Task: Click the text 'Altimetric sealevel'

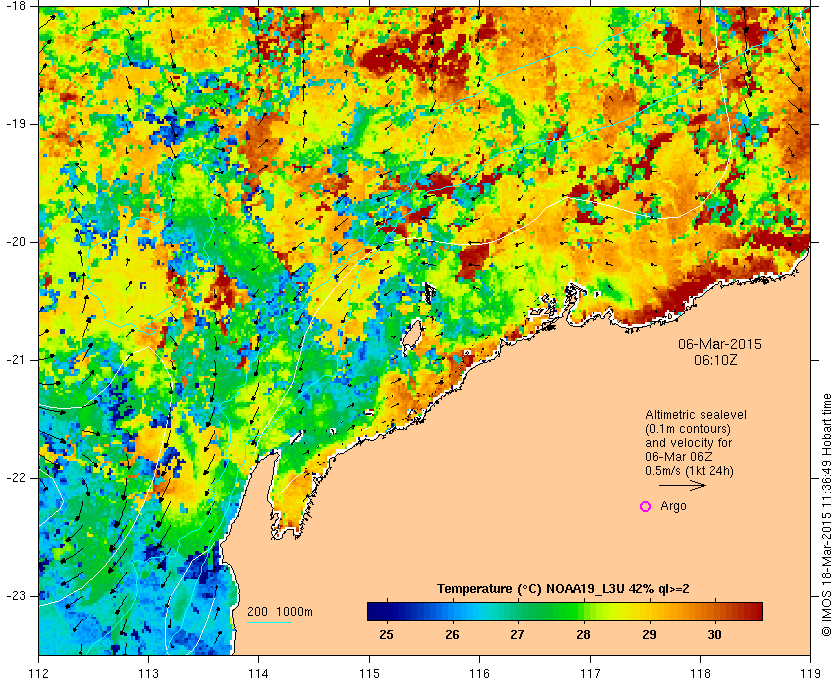Action: (695, 415)
